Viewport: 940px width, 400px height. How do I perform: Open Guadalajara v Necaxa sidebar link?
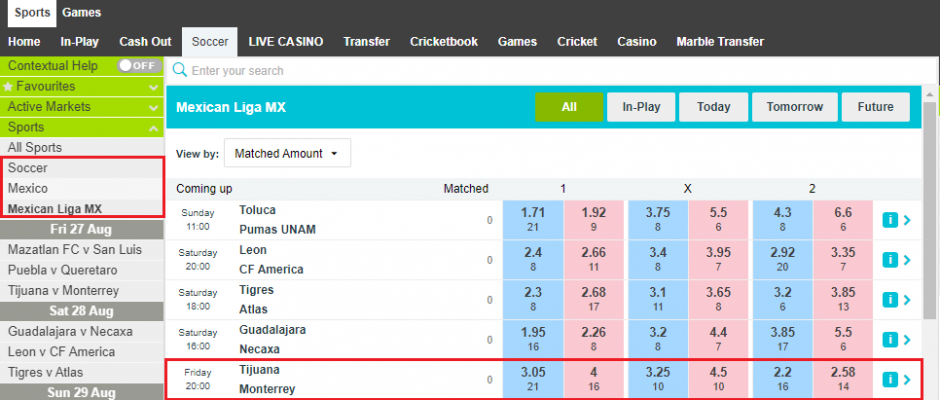[82, 331]
